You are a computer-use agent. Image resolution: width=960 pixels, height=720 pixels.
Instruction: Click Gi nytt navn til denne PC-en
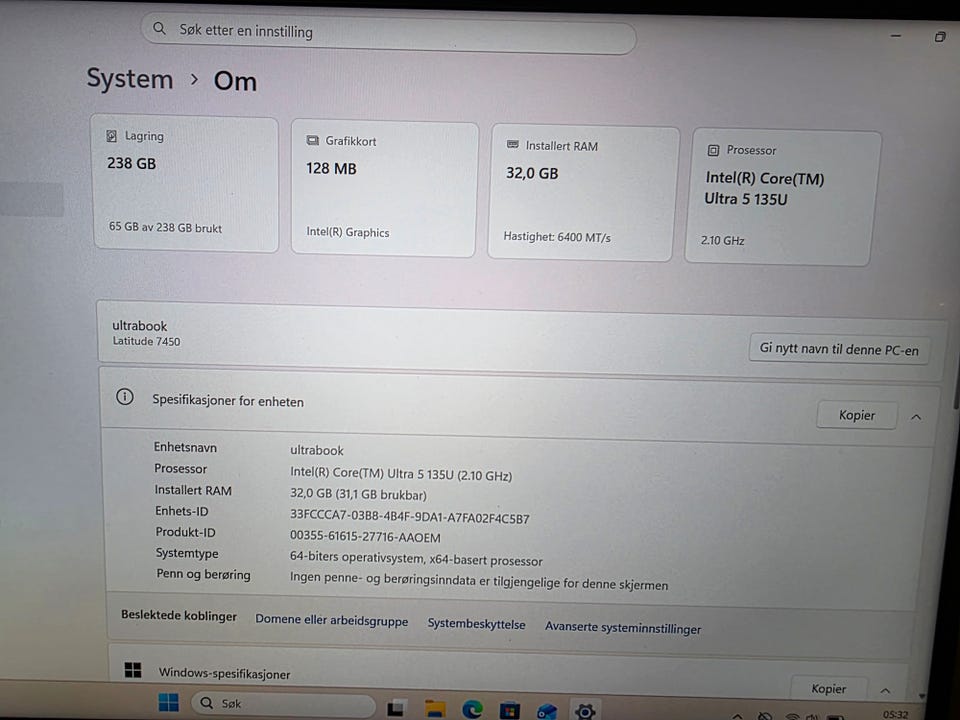tap(839, 349)
